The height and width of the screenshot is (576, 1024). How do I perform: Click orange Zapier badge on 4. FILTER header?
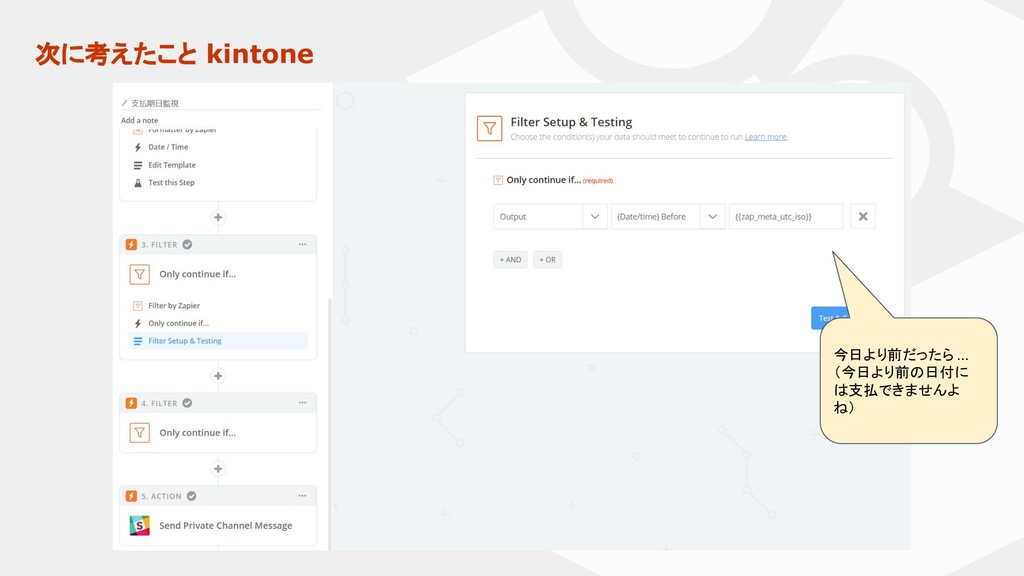pos(131,403)
